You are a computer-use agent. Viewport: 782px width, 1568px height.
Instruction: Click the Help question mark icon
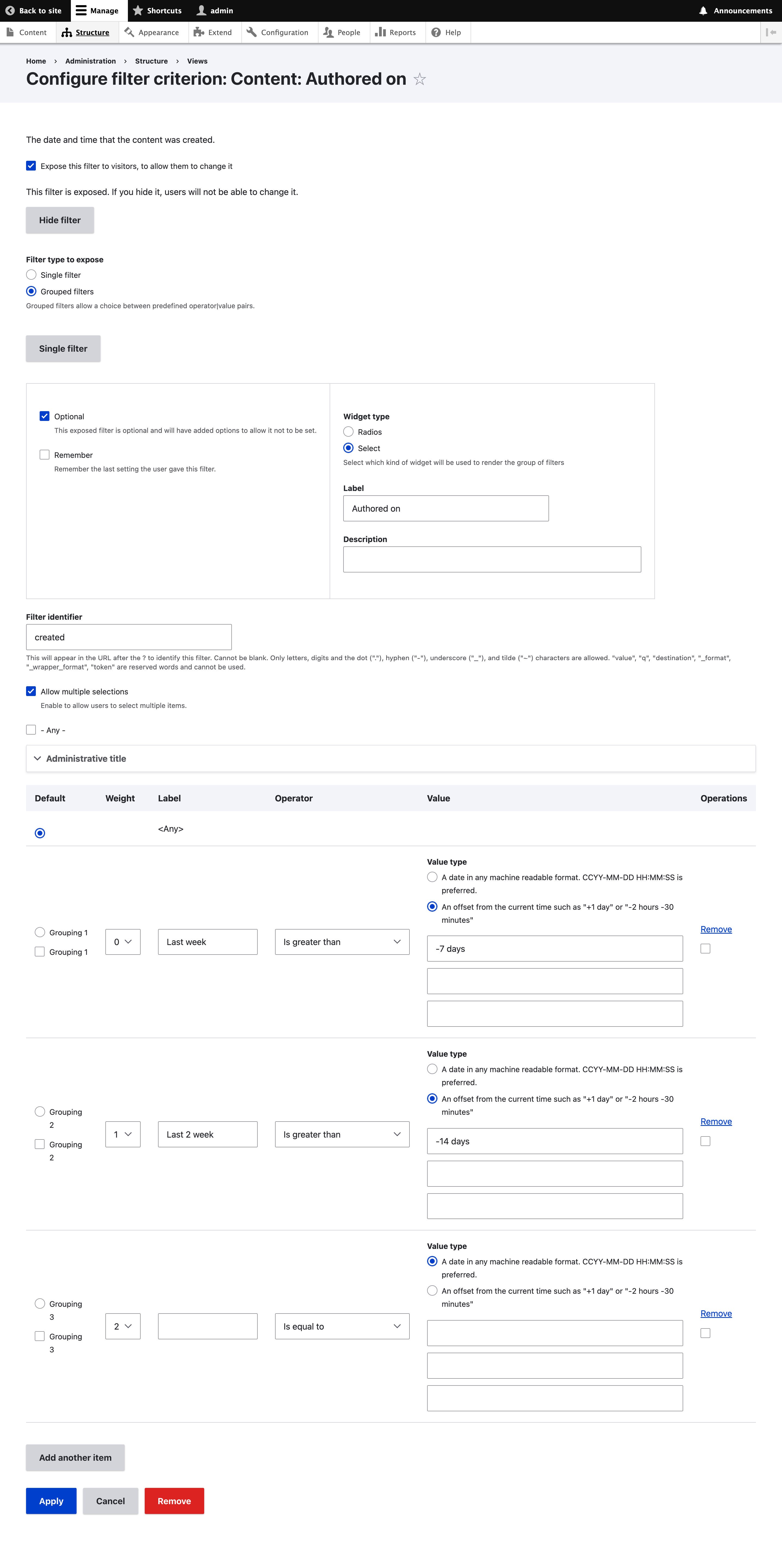(436, 32)
